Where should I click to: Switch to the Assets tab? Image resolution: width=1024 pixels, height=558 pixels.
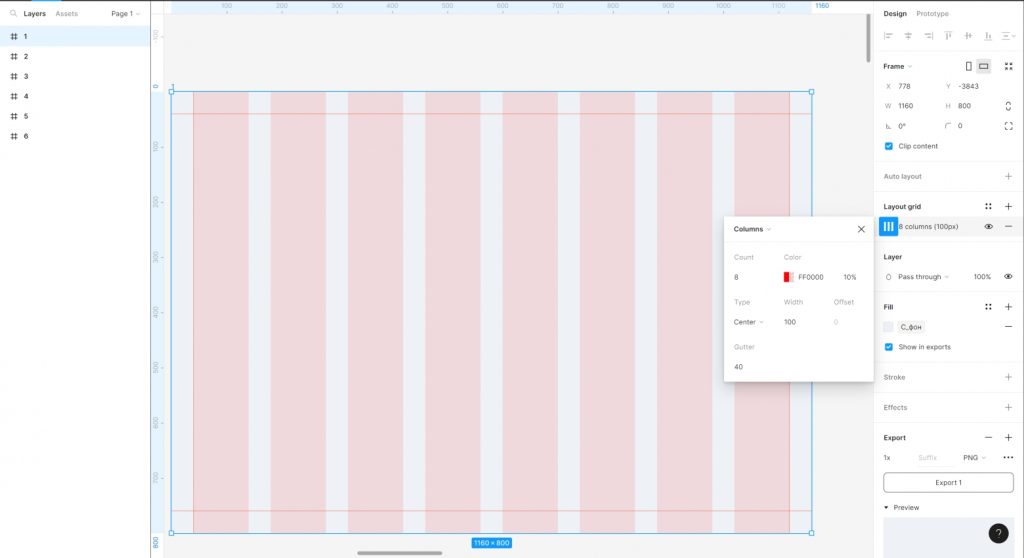(66, 13)
